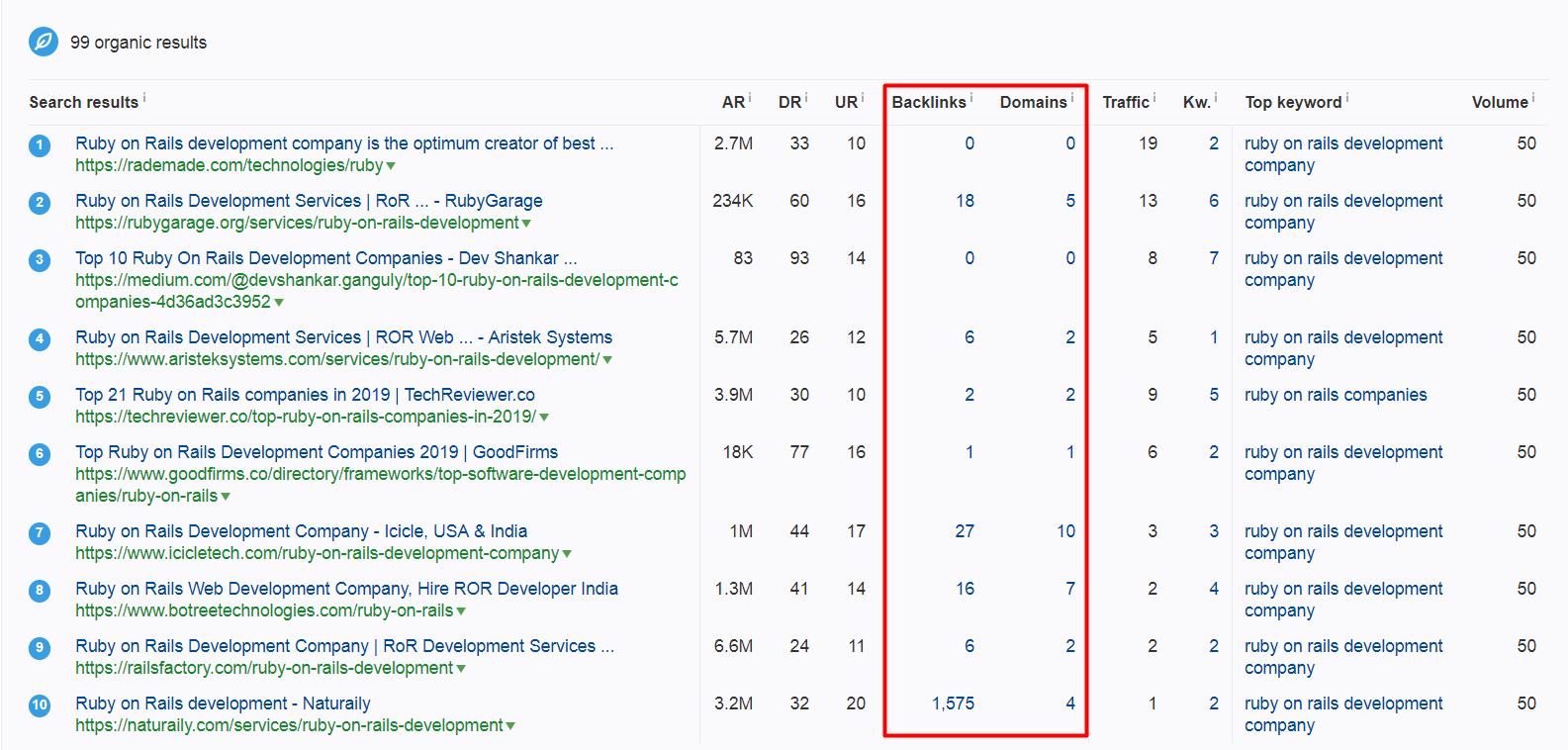This screenshot has height=750, width=1568.
Task: Open the RubyGarage search result title
Action: point(309,201)
